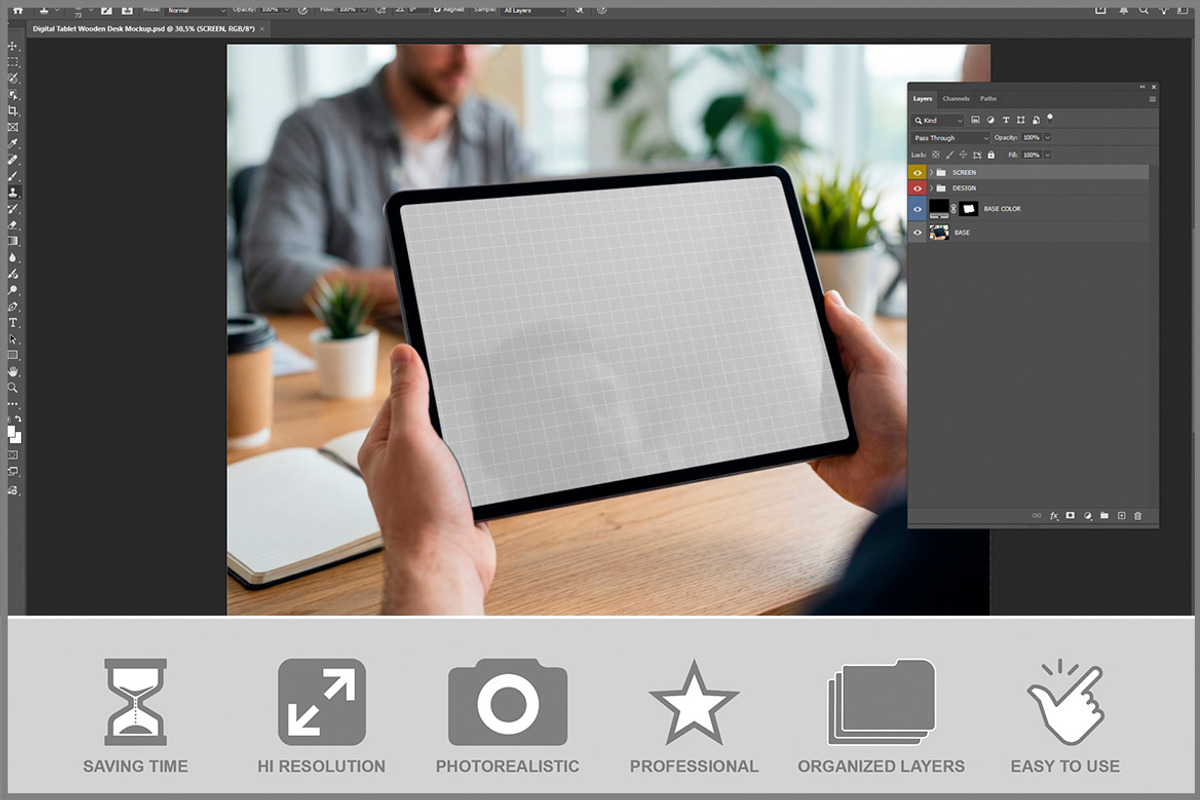Select the Pen tool
This screenshot has width=1200, height=800.
pos(14,306)
